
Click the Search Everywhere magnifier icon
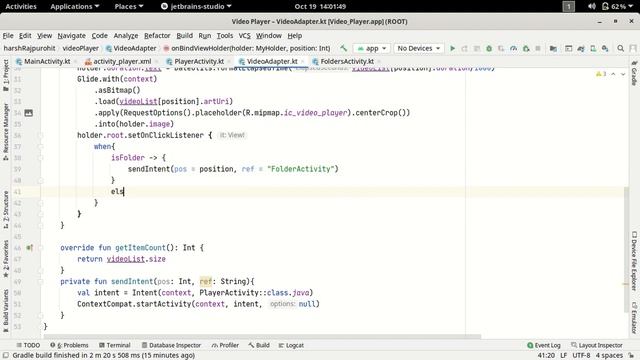point(620,48)
